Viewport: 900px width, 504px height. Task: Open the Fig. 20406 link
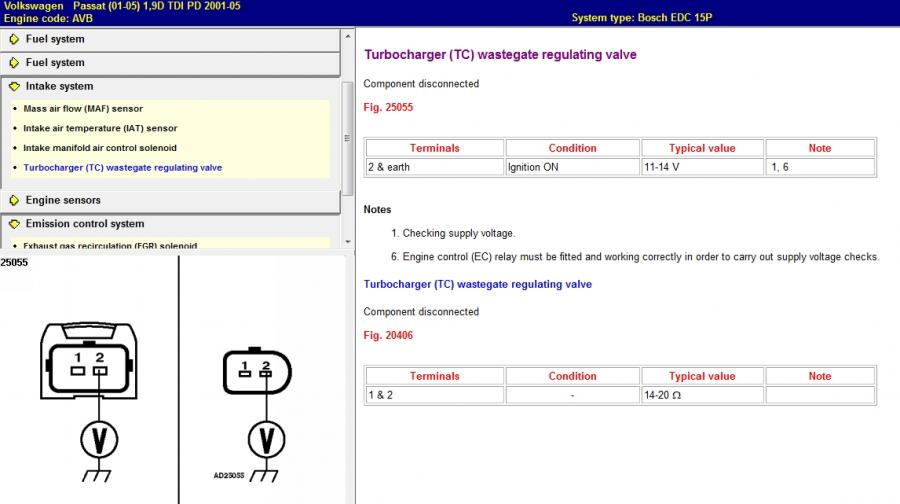388,335
